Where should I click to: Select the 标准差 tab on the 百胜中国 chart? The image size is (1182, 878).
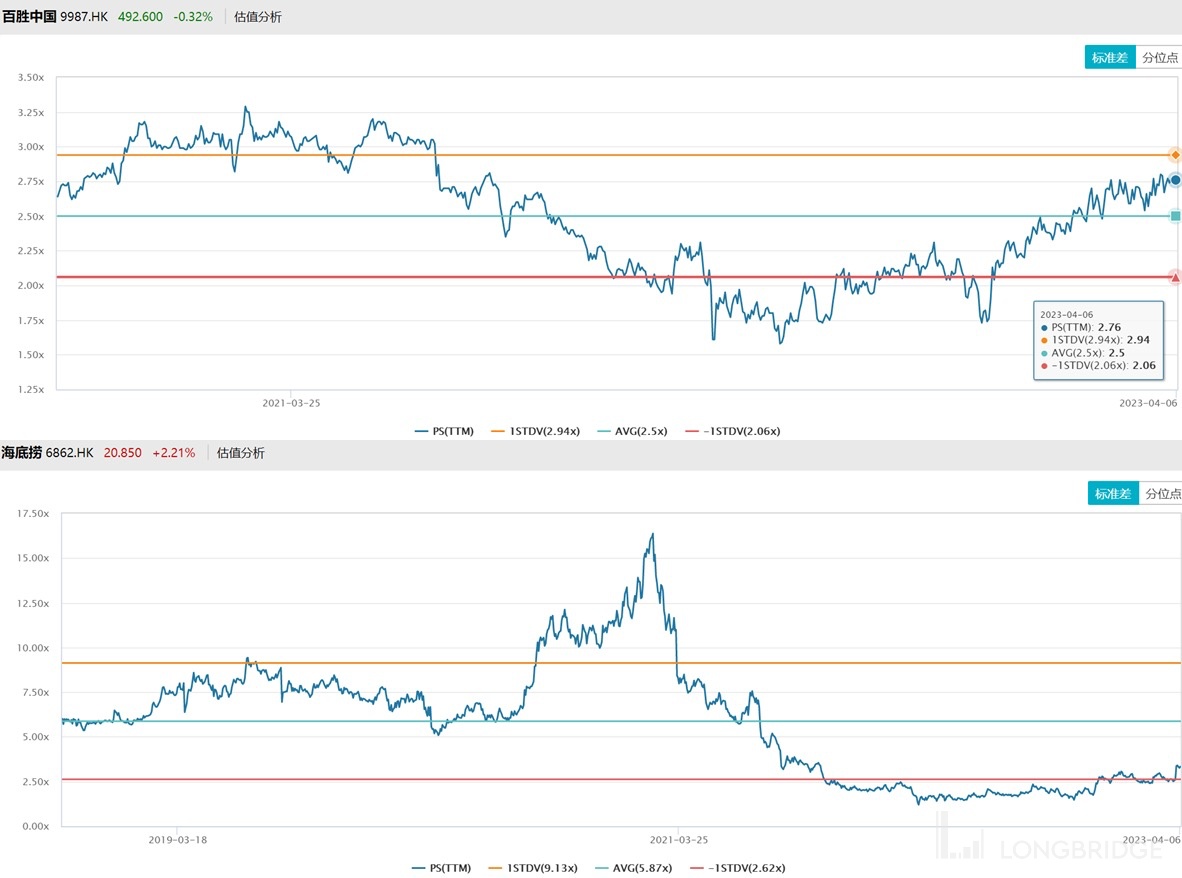coord(1110,58)
